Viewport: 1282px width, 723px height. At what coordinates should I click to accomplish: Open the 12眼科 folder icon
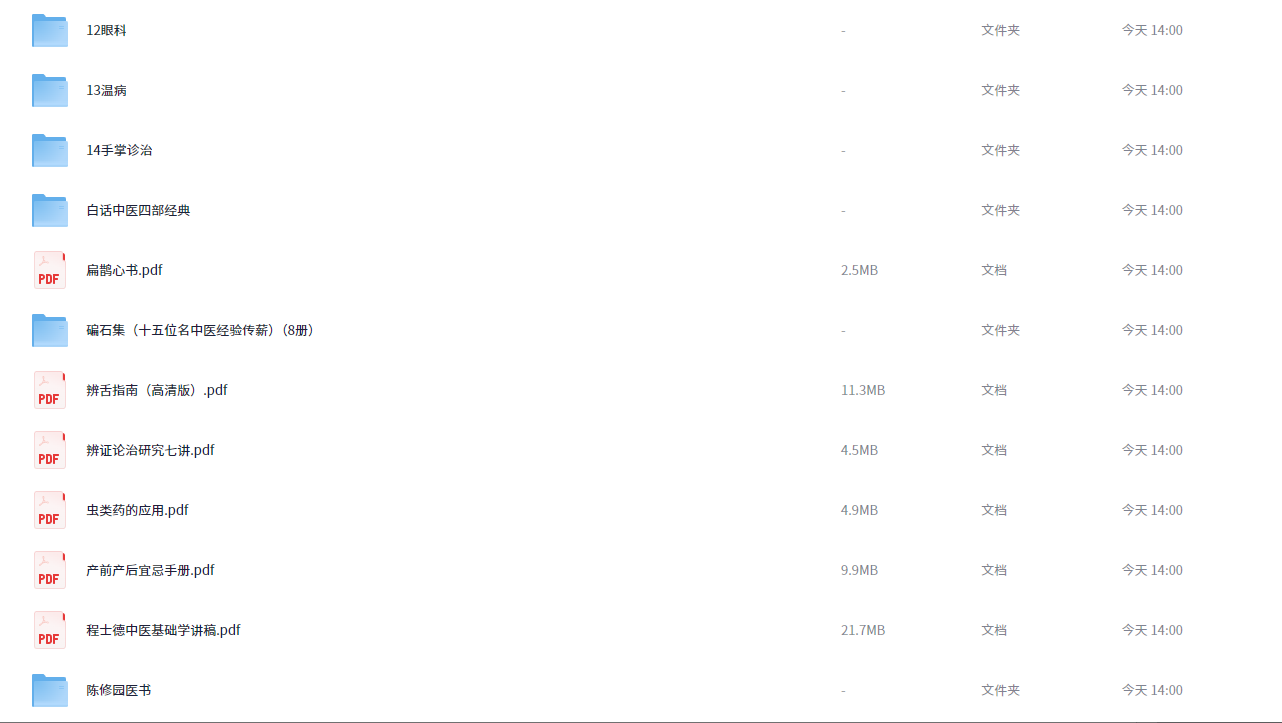(50, 30)
